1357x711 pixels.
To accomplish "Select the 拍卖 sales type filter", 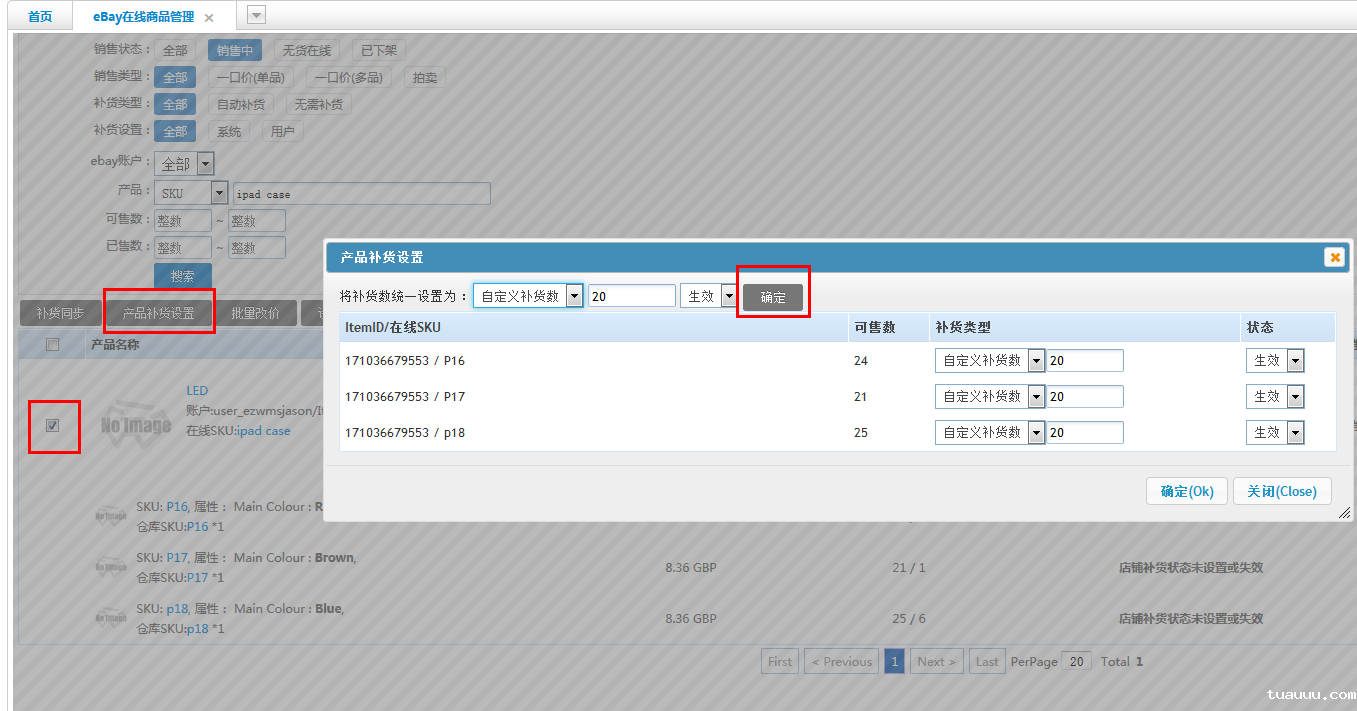I will (x=423, y=76).
